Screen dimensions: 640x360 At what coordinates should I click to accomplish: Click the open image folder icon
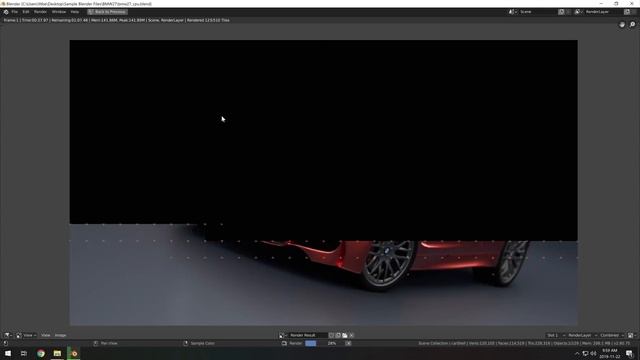pyautogui.click(x=345, y=335)
